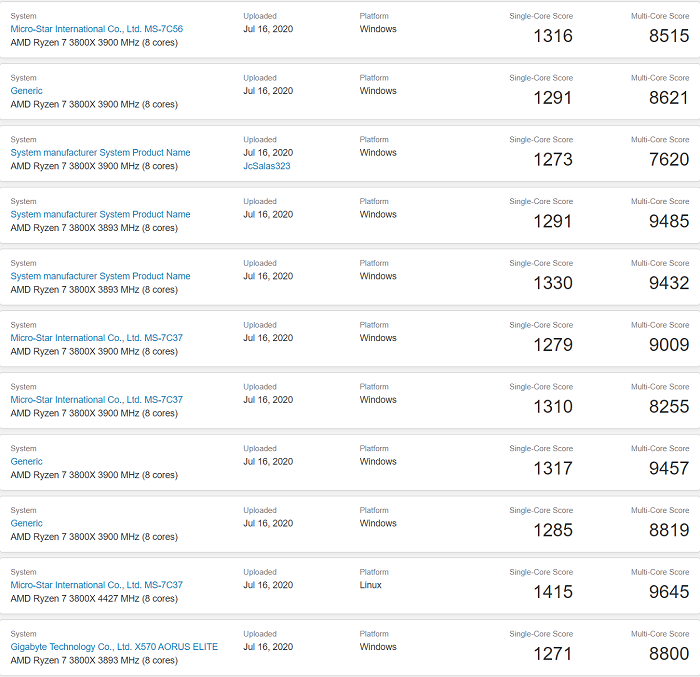Open the Gigabyte X570 AORUS ELITE link

tap(114, 647)
